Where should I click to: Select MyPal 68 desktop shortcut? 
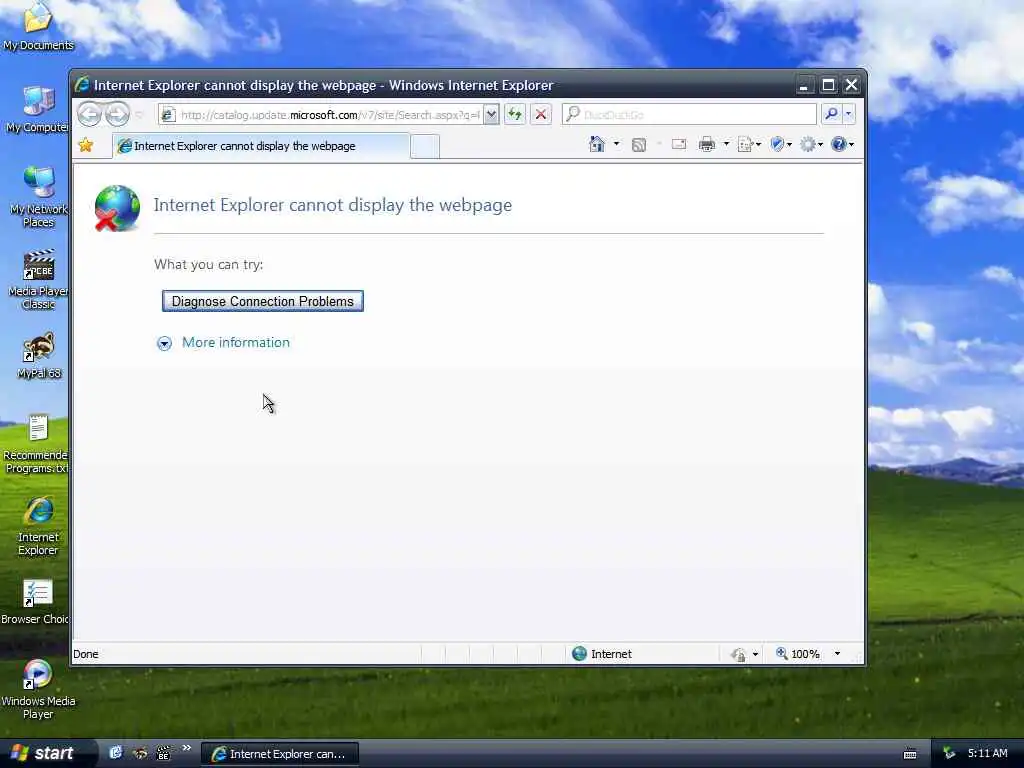click(38, 355)
